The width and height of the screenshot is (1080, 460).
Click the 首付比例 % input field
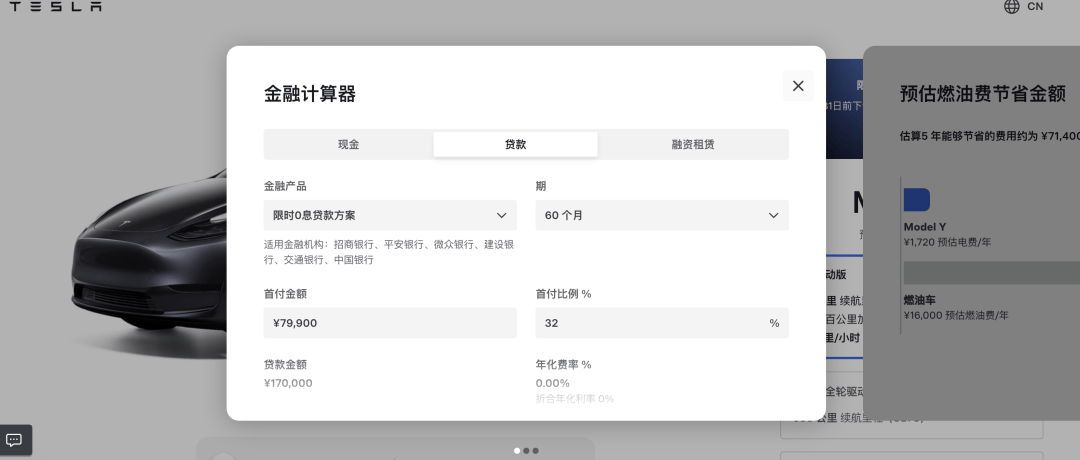[x=662, y=323]
